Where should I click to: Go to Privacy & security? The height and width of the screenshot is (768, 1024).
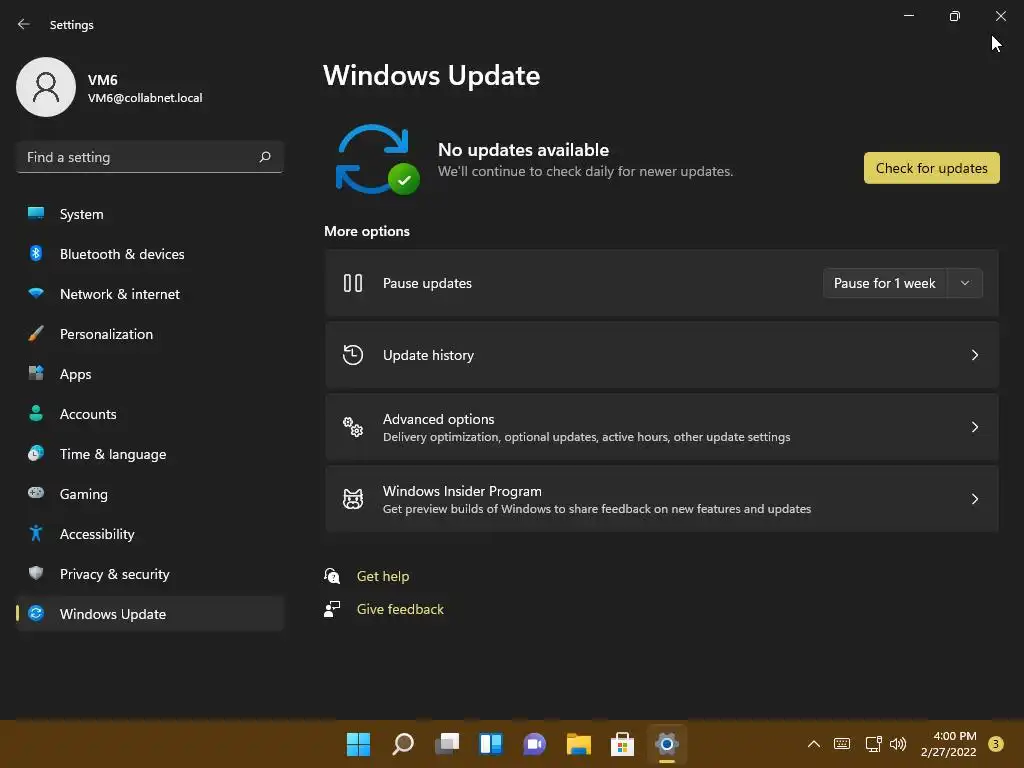(x=150, y=573)
